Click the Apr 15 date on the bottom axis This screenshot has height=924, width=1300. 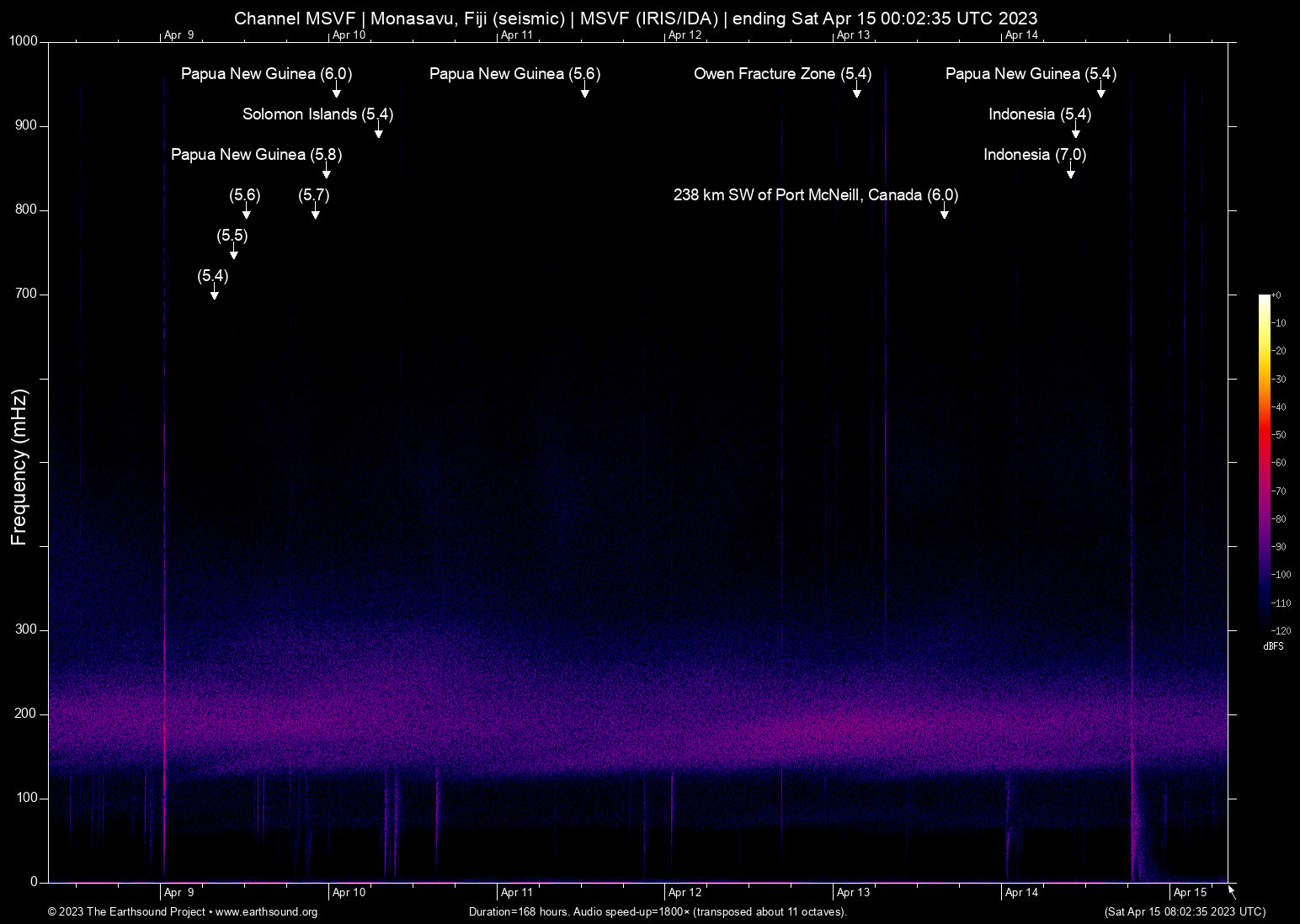point(1190,893)
